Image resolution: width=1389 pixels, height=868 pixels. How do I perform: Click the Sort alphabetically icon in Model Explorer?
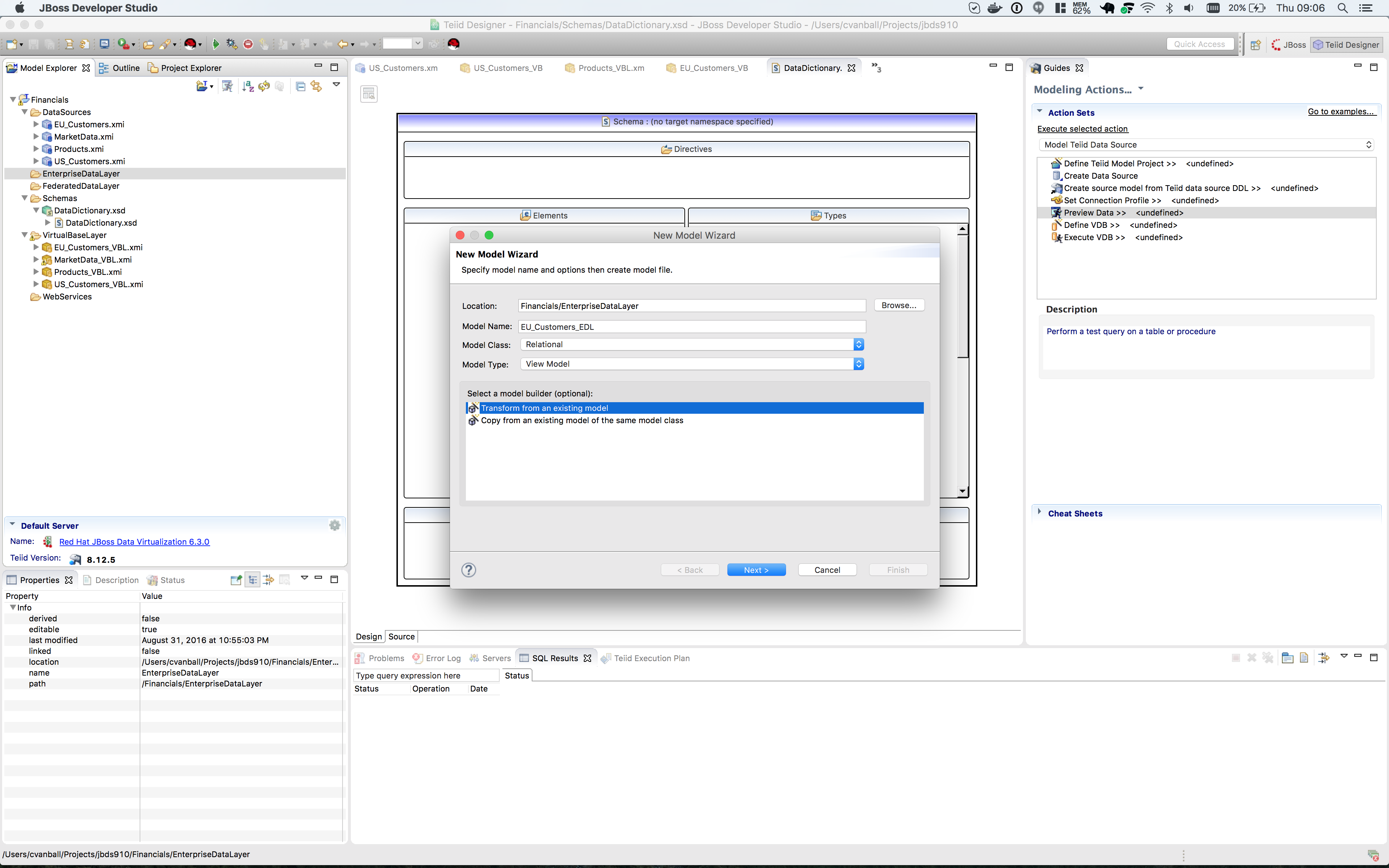248,86
